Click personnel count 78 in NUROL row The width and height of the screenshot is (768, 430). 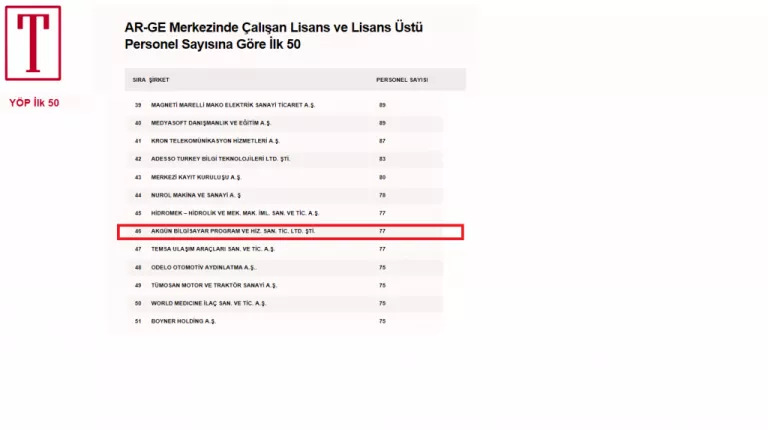[382, 195]
